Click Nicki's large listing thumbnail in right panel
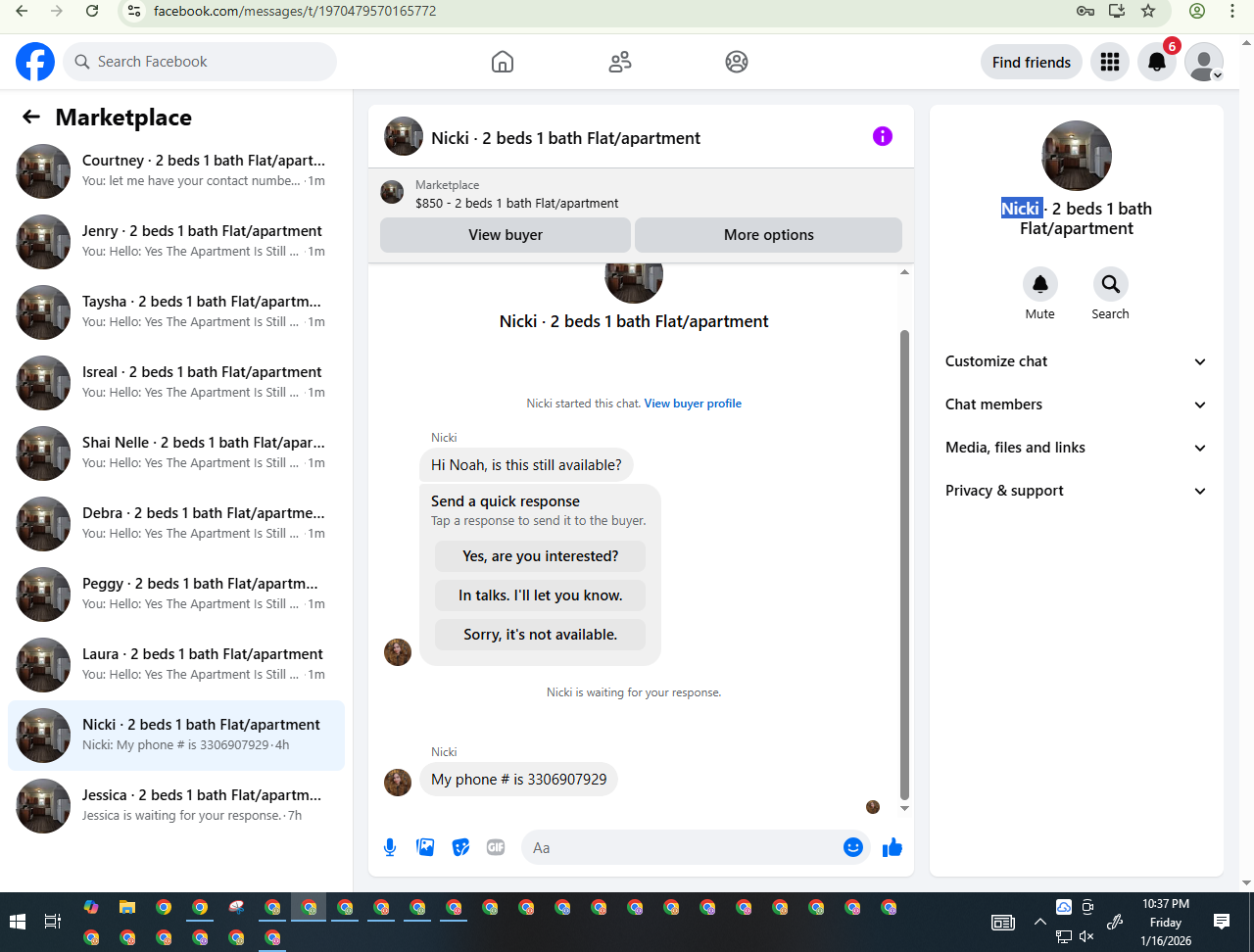1254x952 pixels. click(x=1077, y=156)
